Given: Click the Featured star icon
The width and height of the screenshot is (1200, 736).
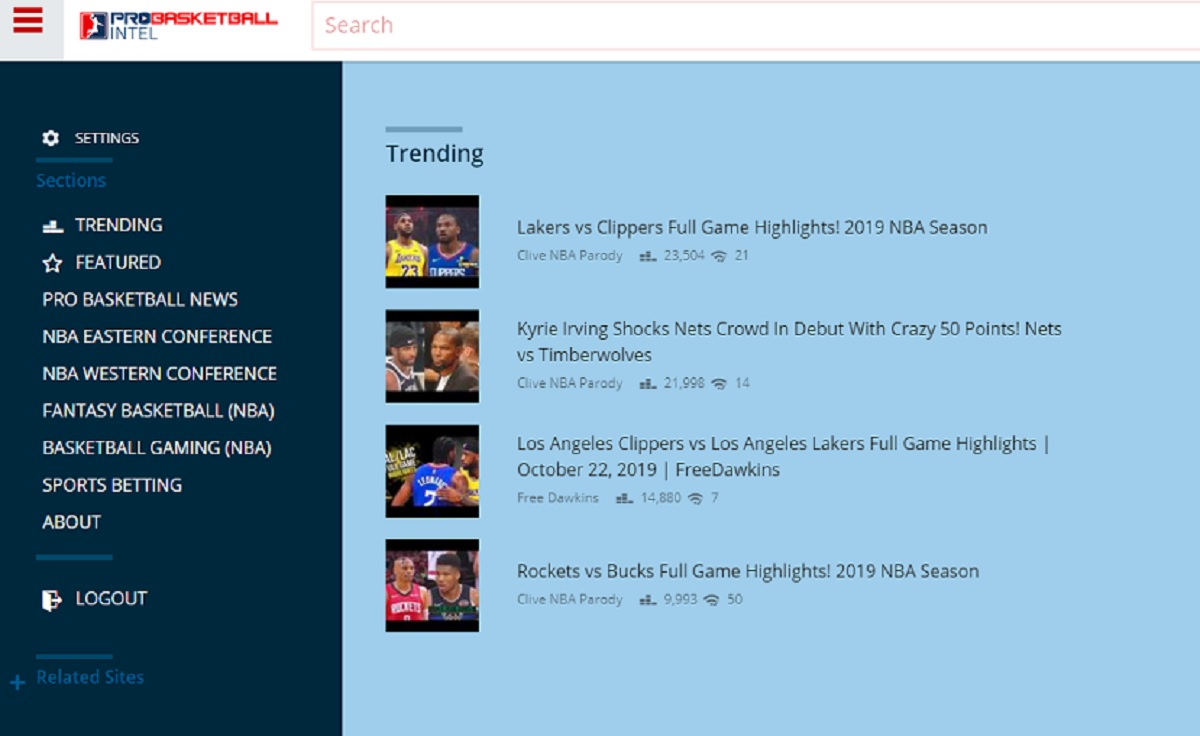Looking at the screenshot, I should coord(53,263).
